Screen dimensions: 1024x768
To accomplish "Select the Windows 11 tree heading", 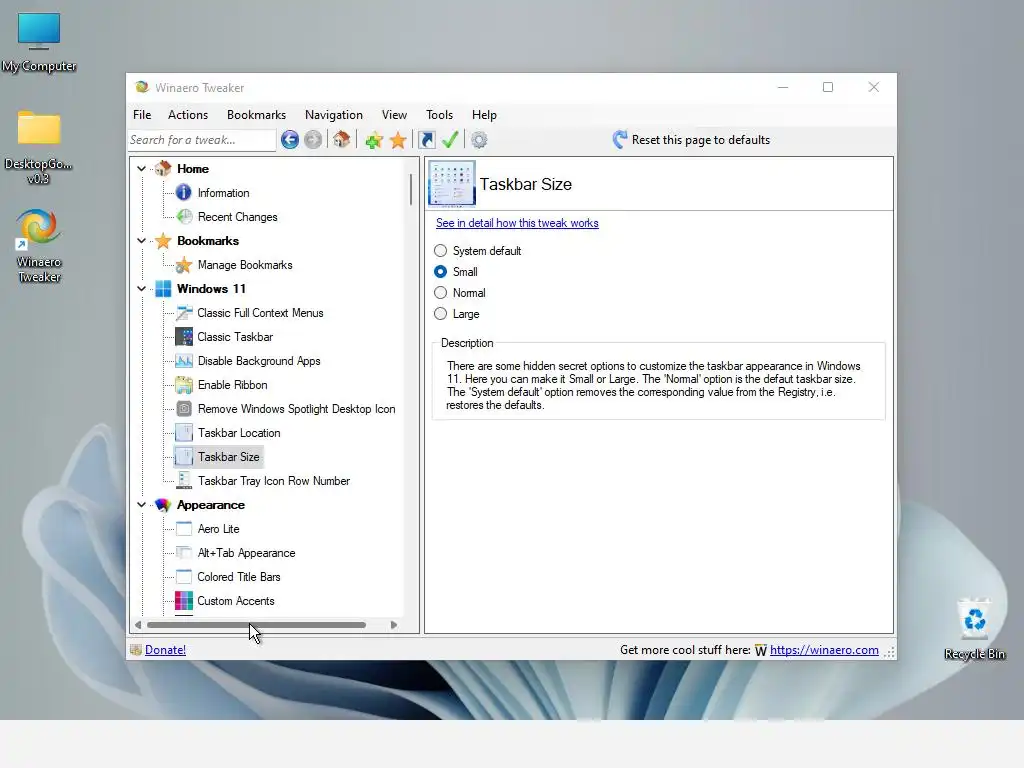I will pos(211,289).
